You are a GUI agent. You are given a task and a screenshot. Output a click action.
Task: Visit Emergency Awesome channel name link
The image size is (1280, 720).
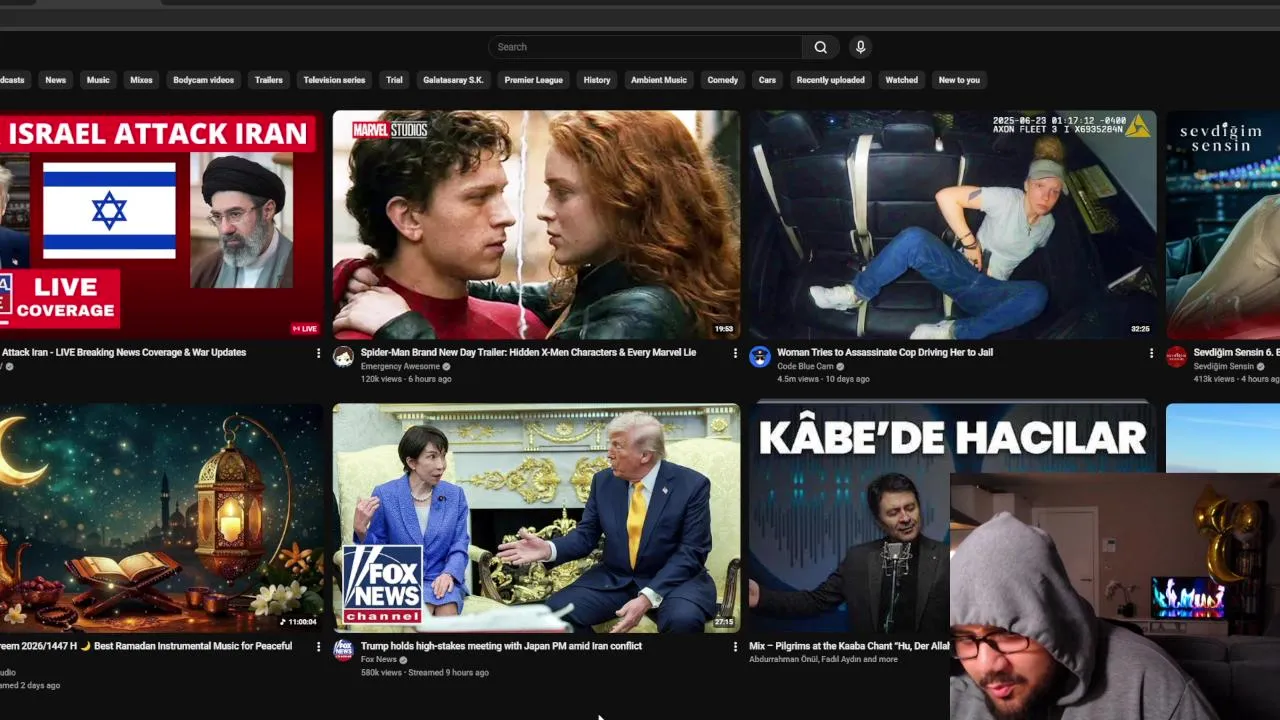pyautogui.click(x=400, y=366)
